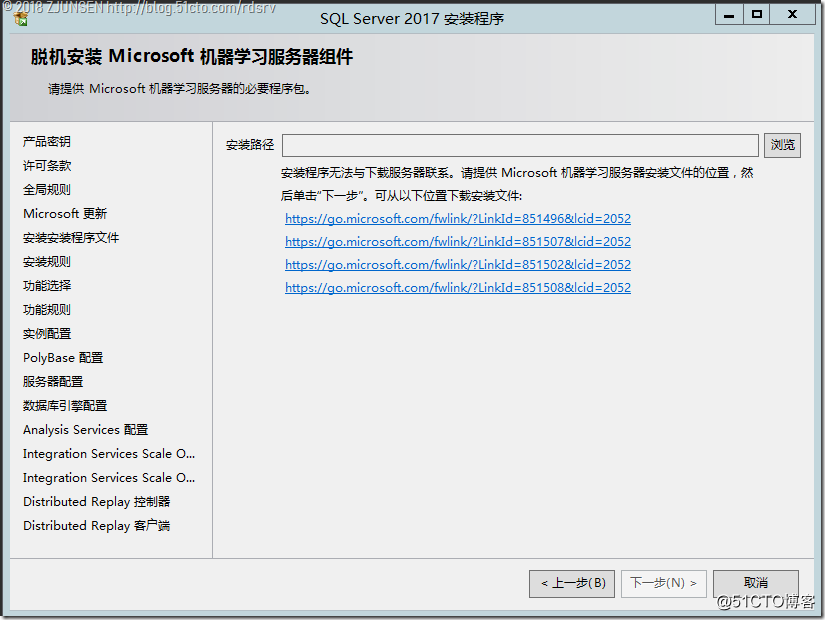Select the Microsoft 更新 step
Image resolution: width=825 pixels, height=620 pixels.
click(65, 214)
